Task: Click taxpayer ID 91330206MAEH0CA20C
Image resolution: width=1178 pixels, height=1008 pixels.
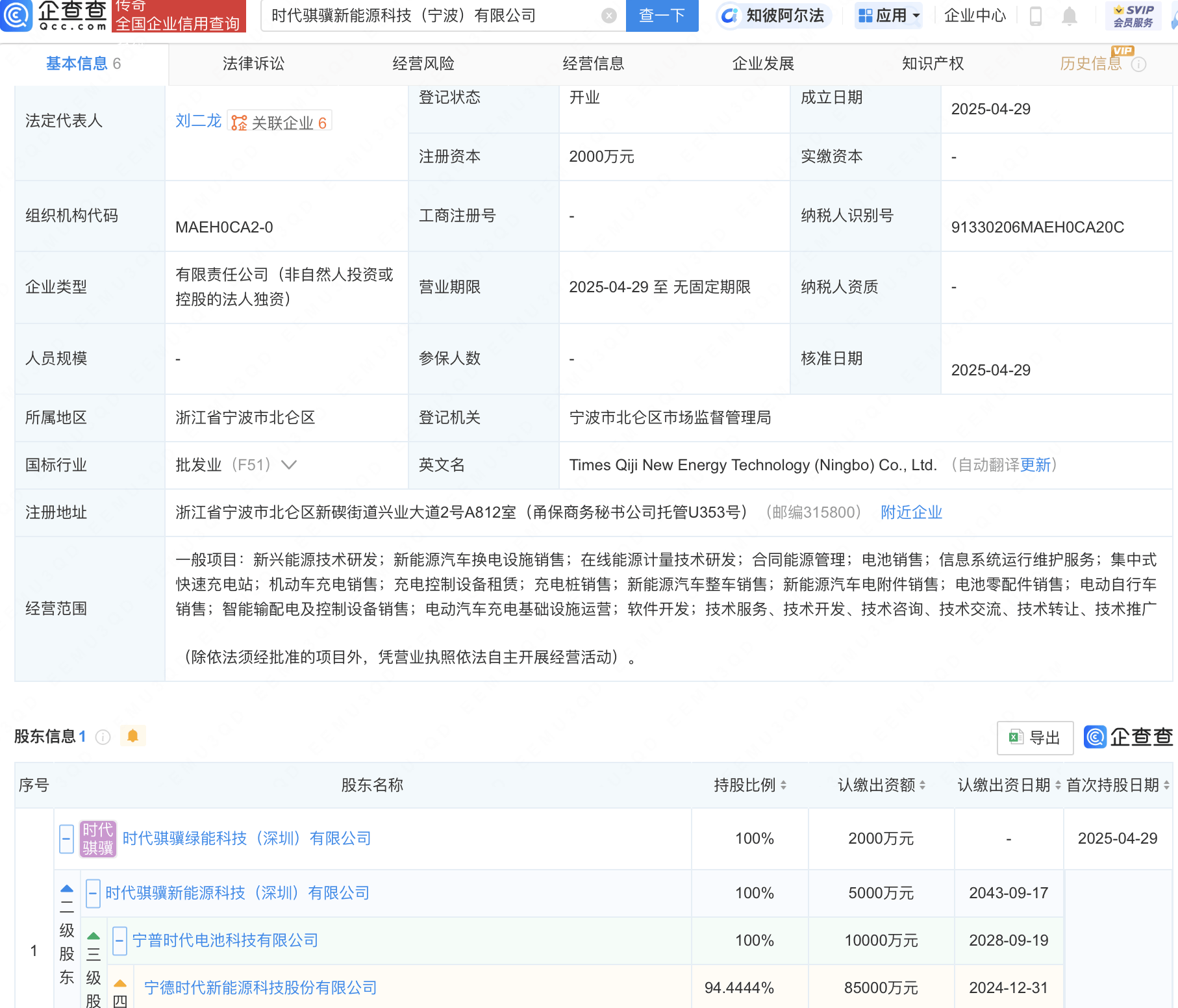Action: point(1037,227)
